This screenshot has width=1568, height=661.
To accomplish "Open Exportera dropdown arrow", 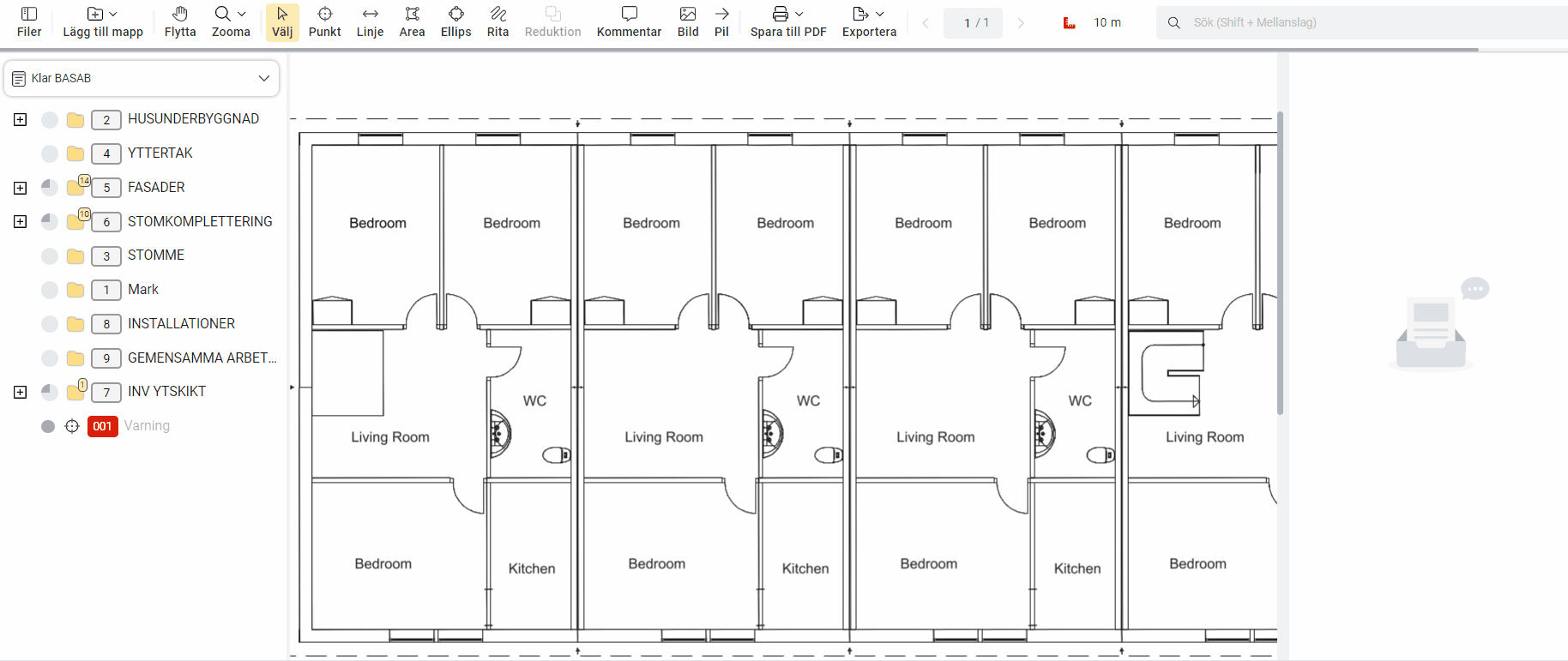I will coord(880,15).
